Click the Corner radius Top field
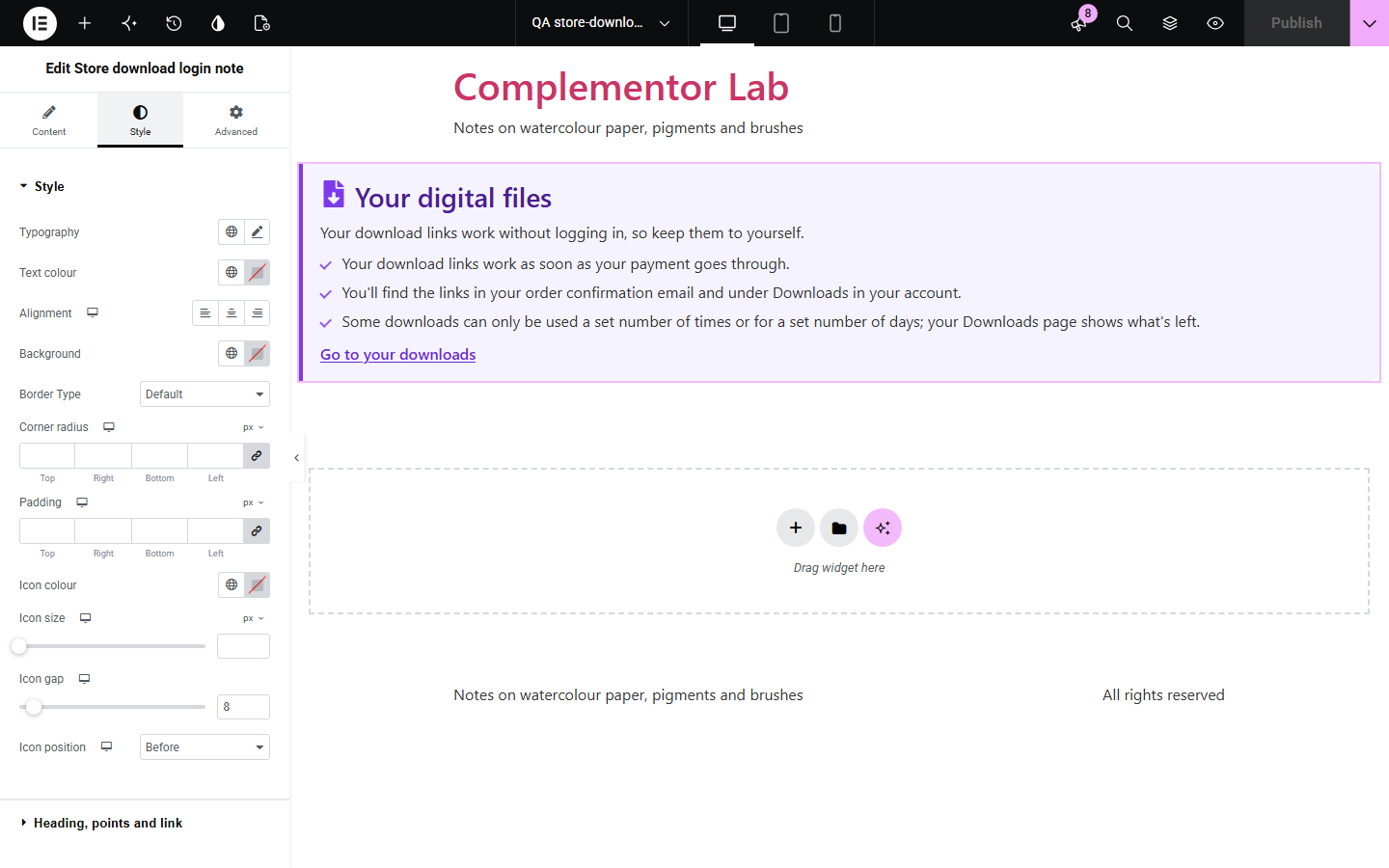 (47, 455)
